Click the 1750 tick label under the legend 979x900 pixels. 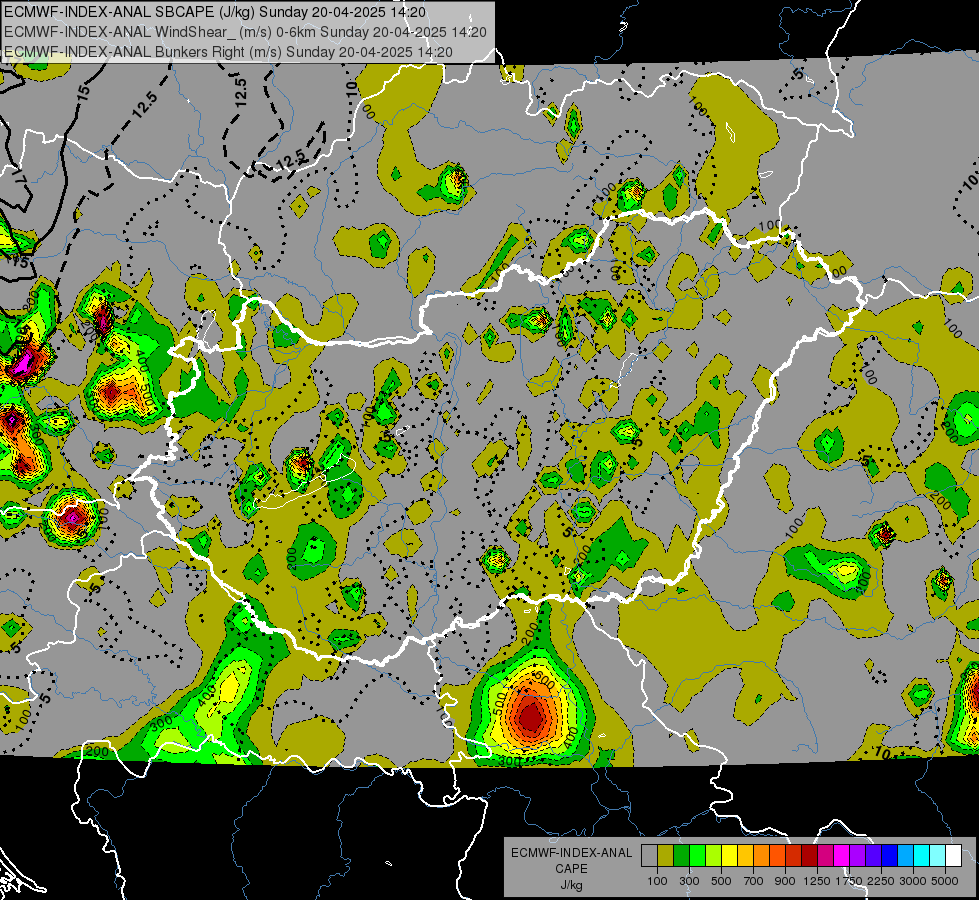[x=849, y=881]
